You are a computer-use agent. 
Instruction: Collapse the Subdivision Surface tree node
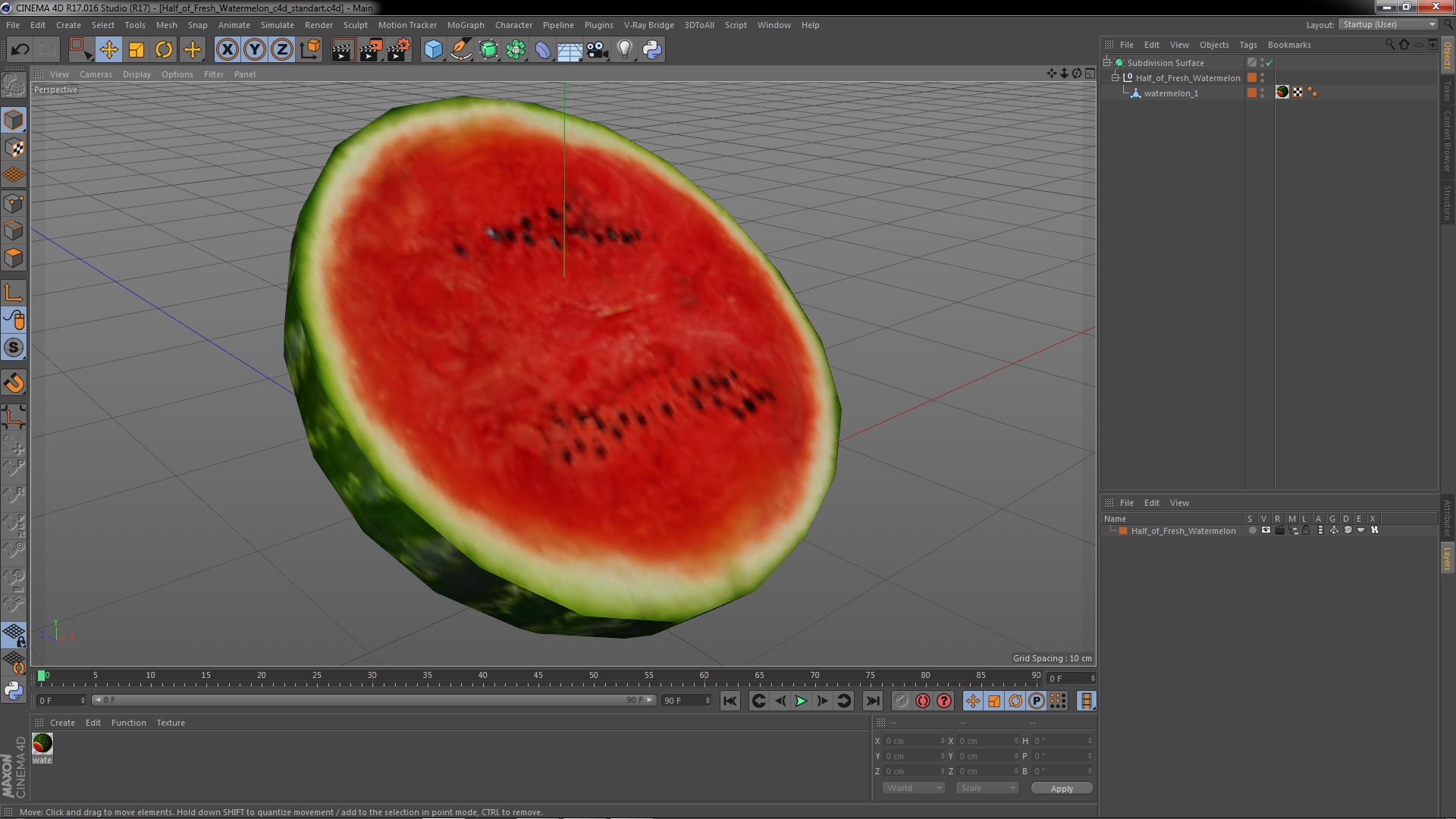coord(1107,62)
